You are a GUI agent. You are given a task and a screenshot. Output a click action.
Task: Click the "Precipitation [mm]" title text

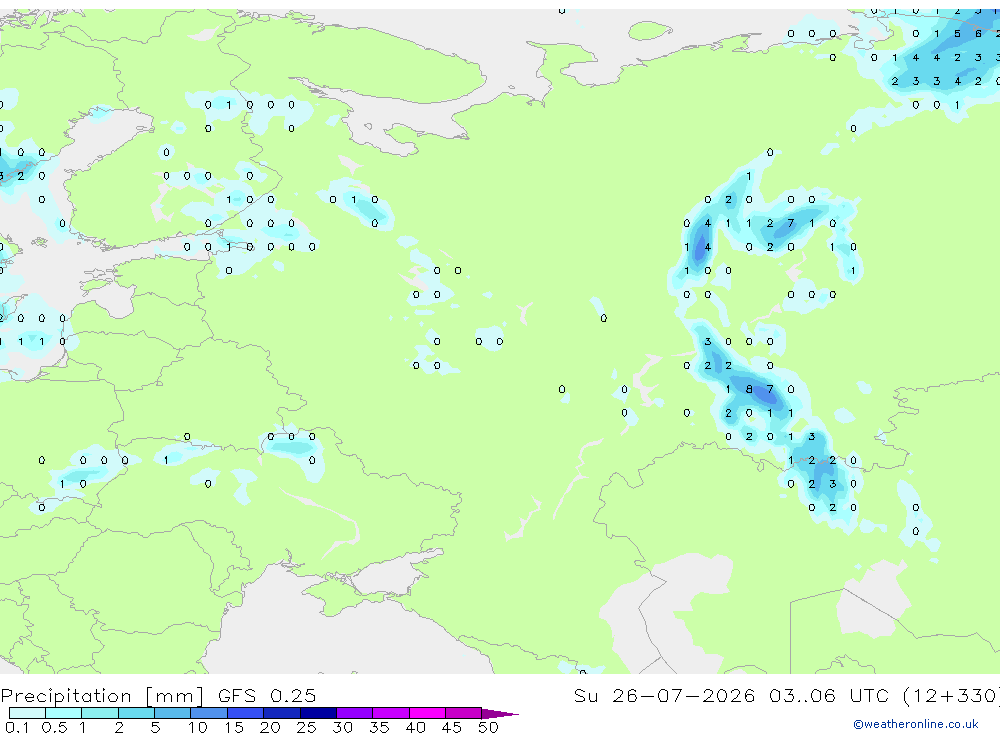[x=103, y=696]
